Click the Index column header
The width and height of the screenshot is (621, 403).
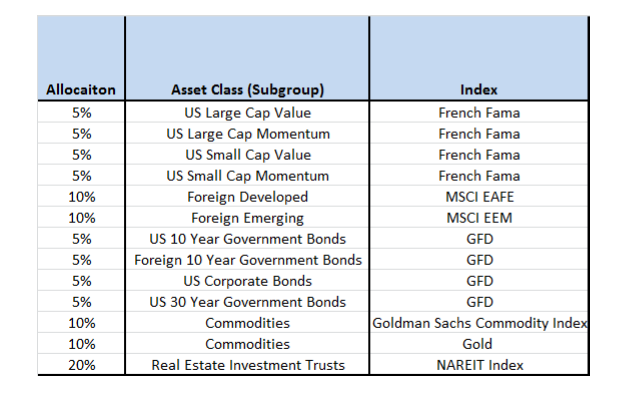pyautogui.click(x=479, y=91)
